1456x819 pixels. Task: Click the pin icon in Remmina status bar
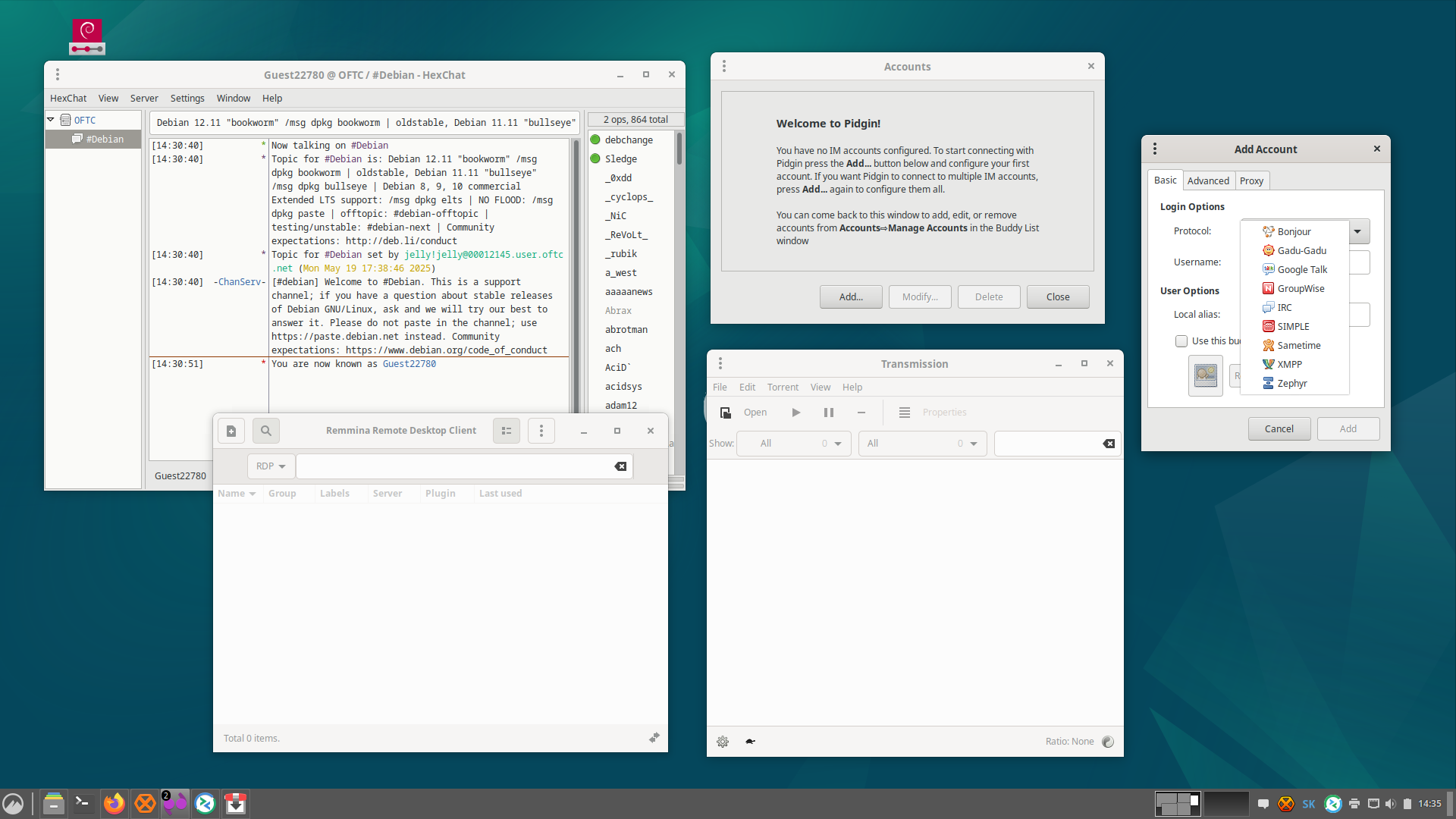tap(654, 738)
